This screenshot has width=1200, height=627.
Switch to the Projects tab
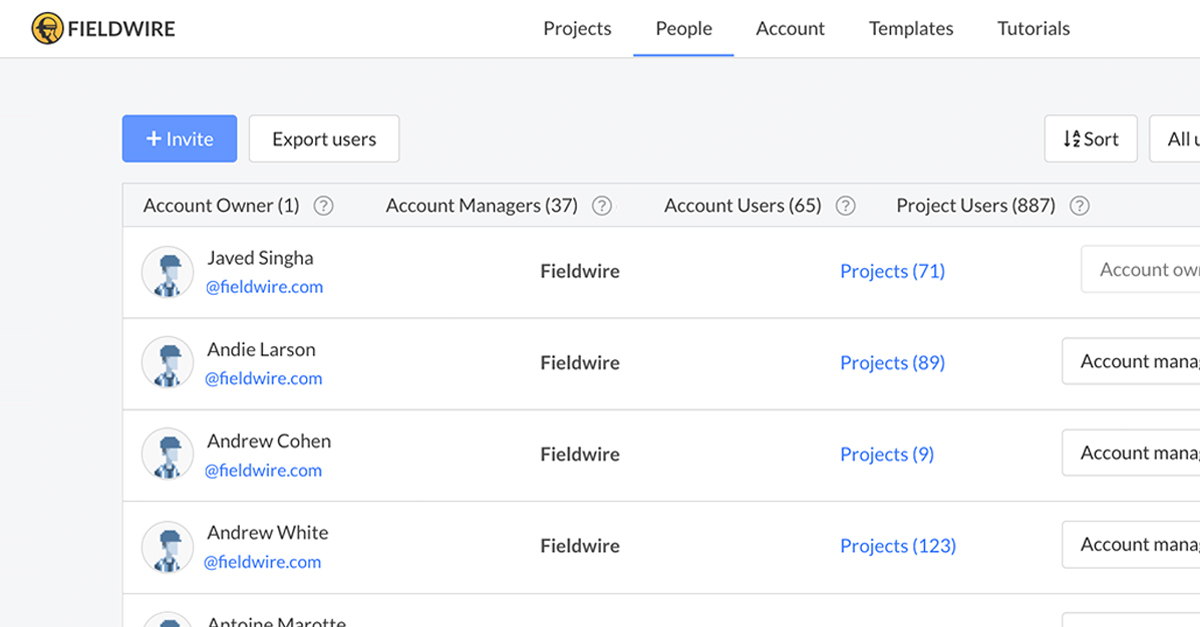pyautogui.click(x=577, y=29)
